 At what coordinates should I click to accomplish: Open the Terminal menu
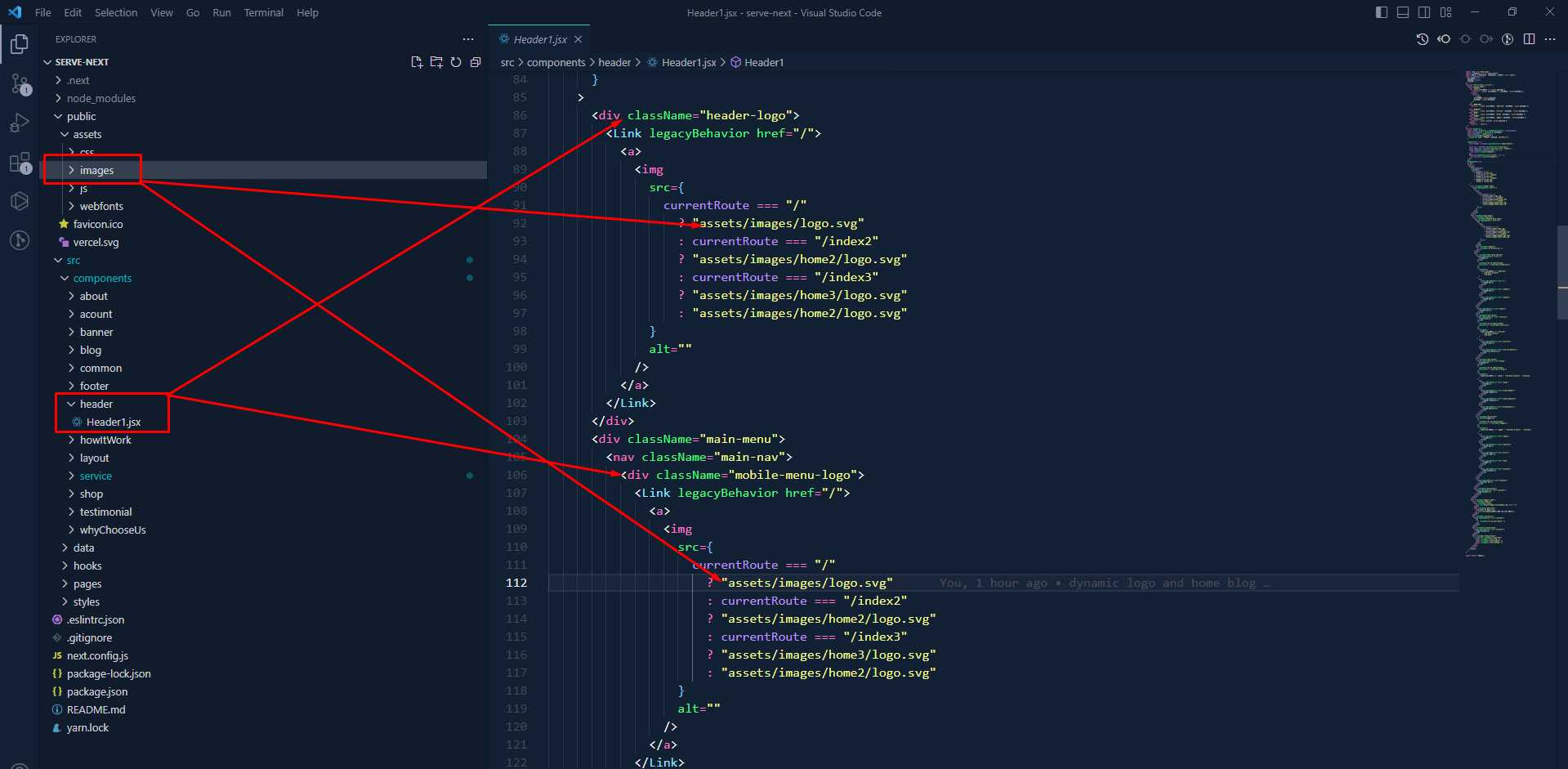click(x=264, y=12)
